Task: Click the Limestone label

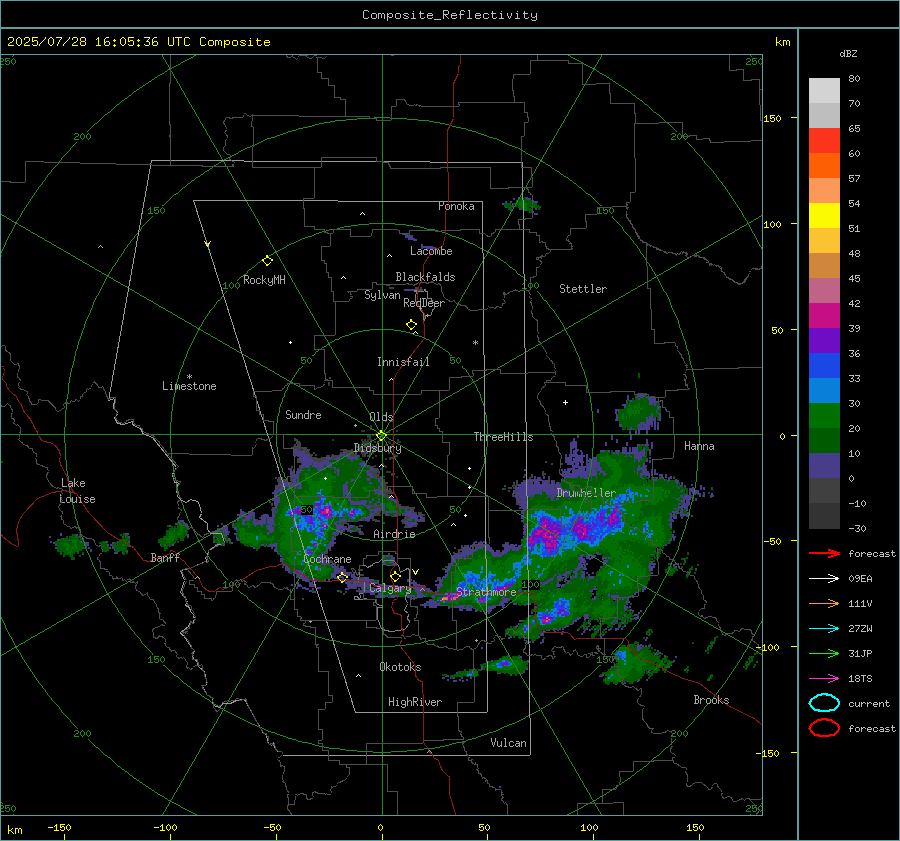Action: [189, 386]
